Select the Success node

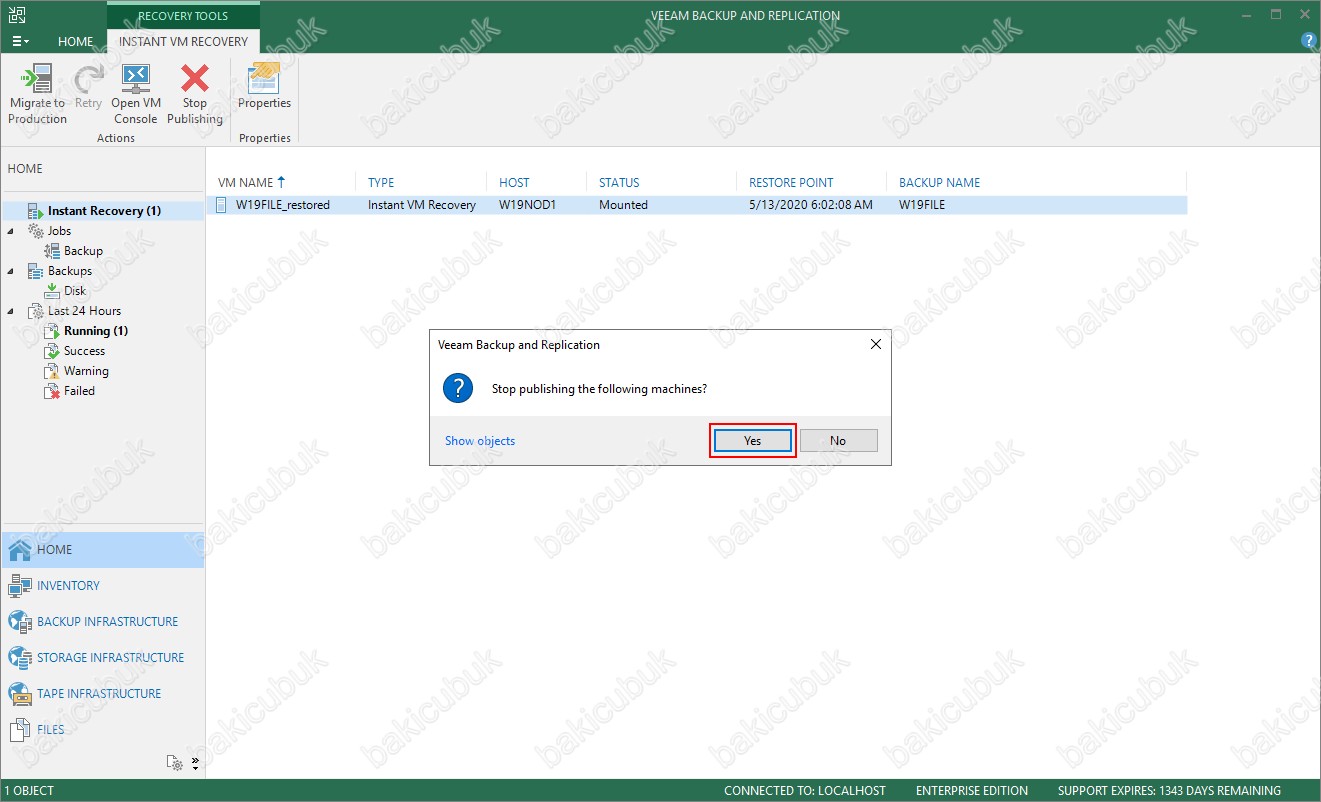(x=84, y=351)
